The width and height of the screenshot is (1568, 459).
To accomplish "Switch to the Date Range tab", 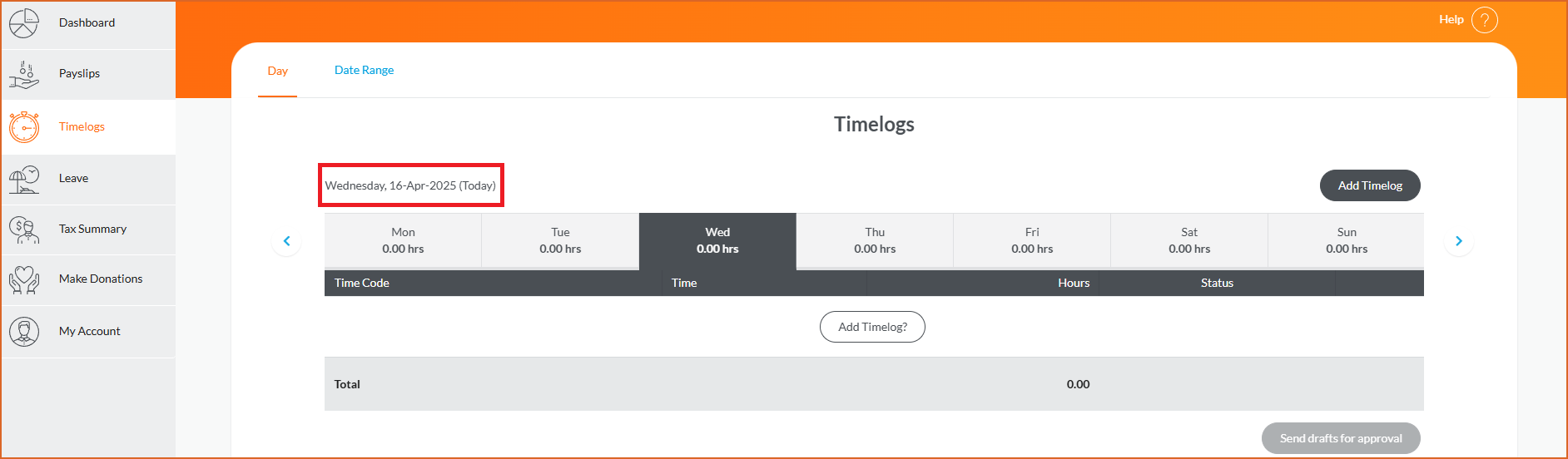I will (x=364, y=70).
